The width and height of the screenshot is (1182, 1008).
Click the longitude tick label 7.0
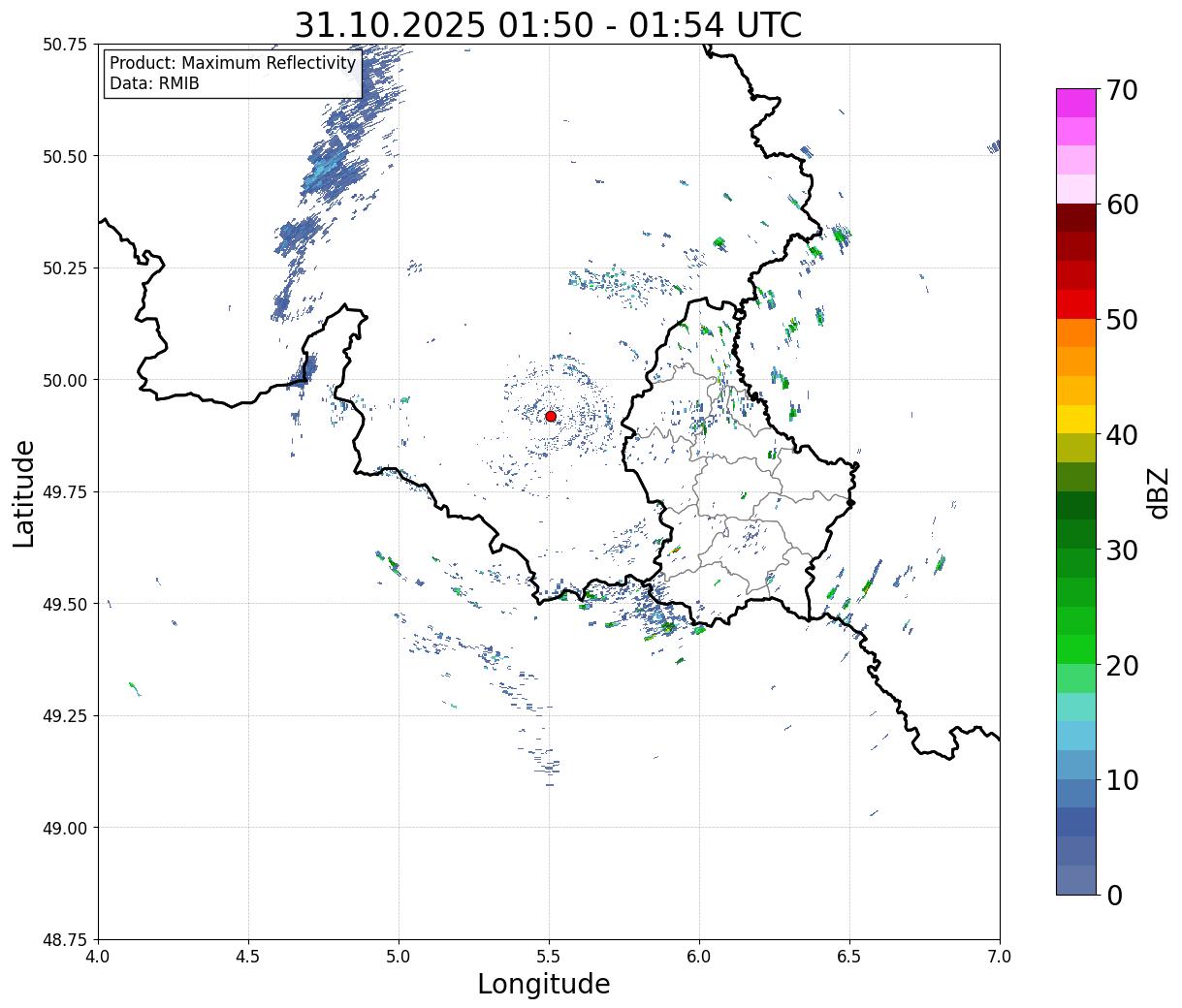[1000, 957]
